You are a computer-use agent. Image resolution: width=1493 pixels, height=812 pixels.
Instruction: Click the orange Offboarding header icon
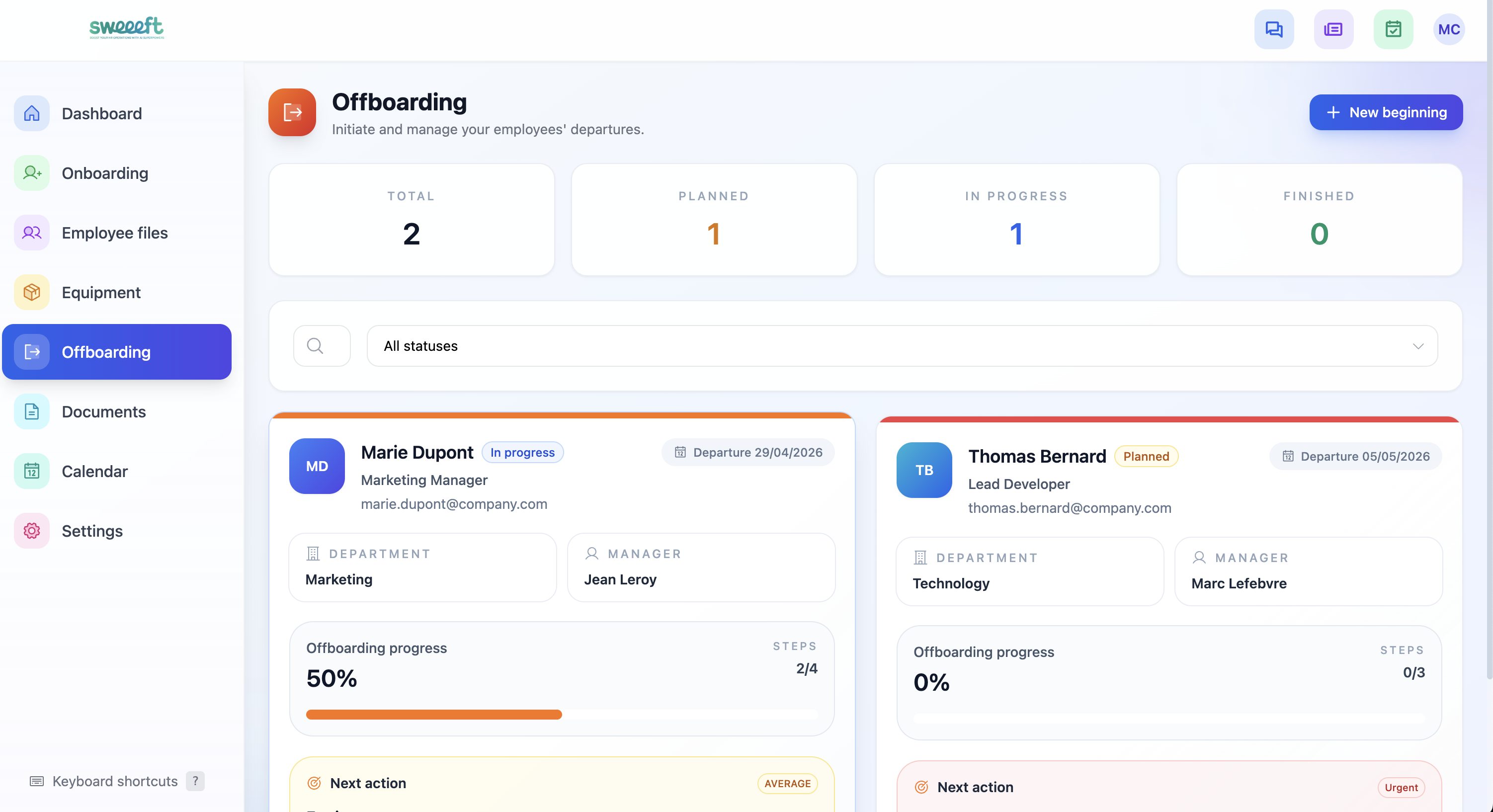pos(292,112)
